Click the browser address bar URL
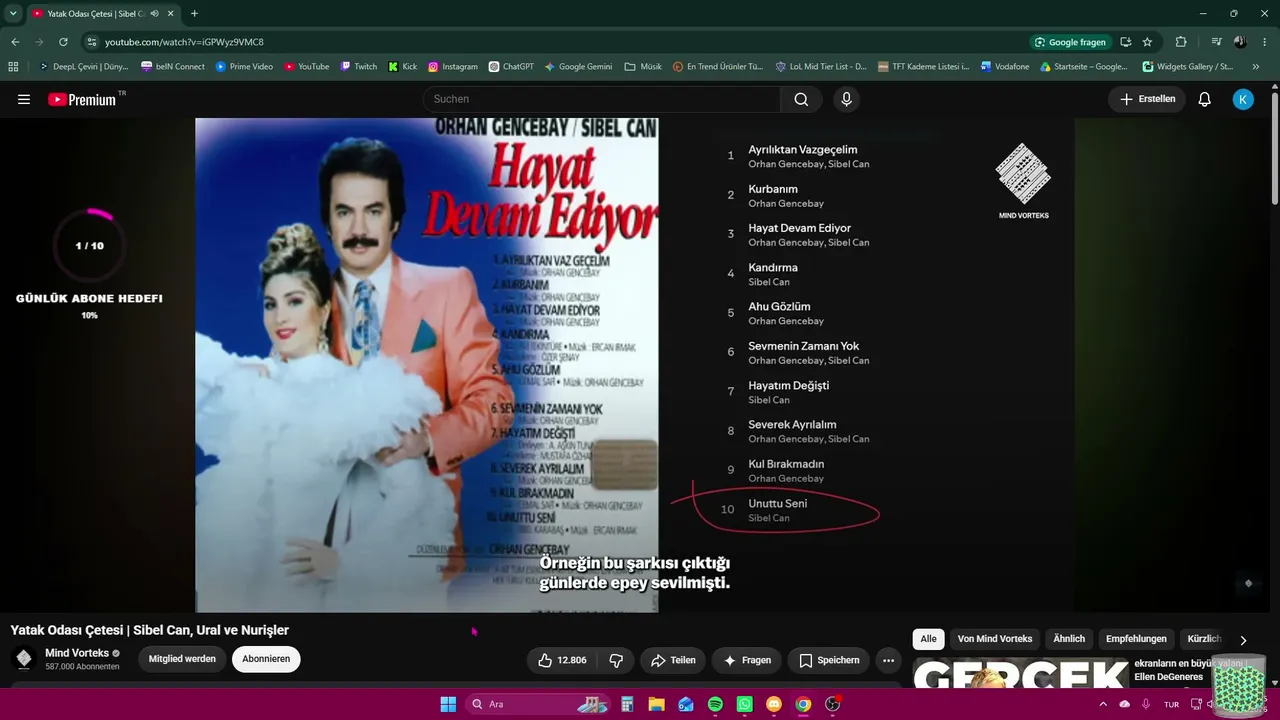 tap(184, 42)
